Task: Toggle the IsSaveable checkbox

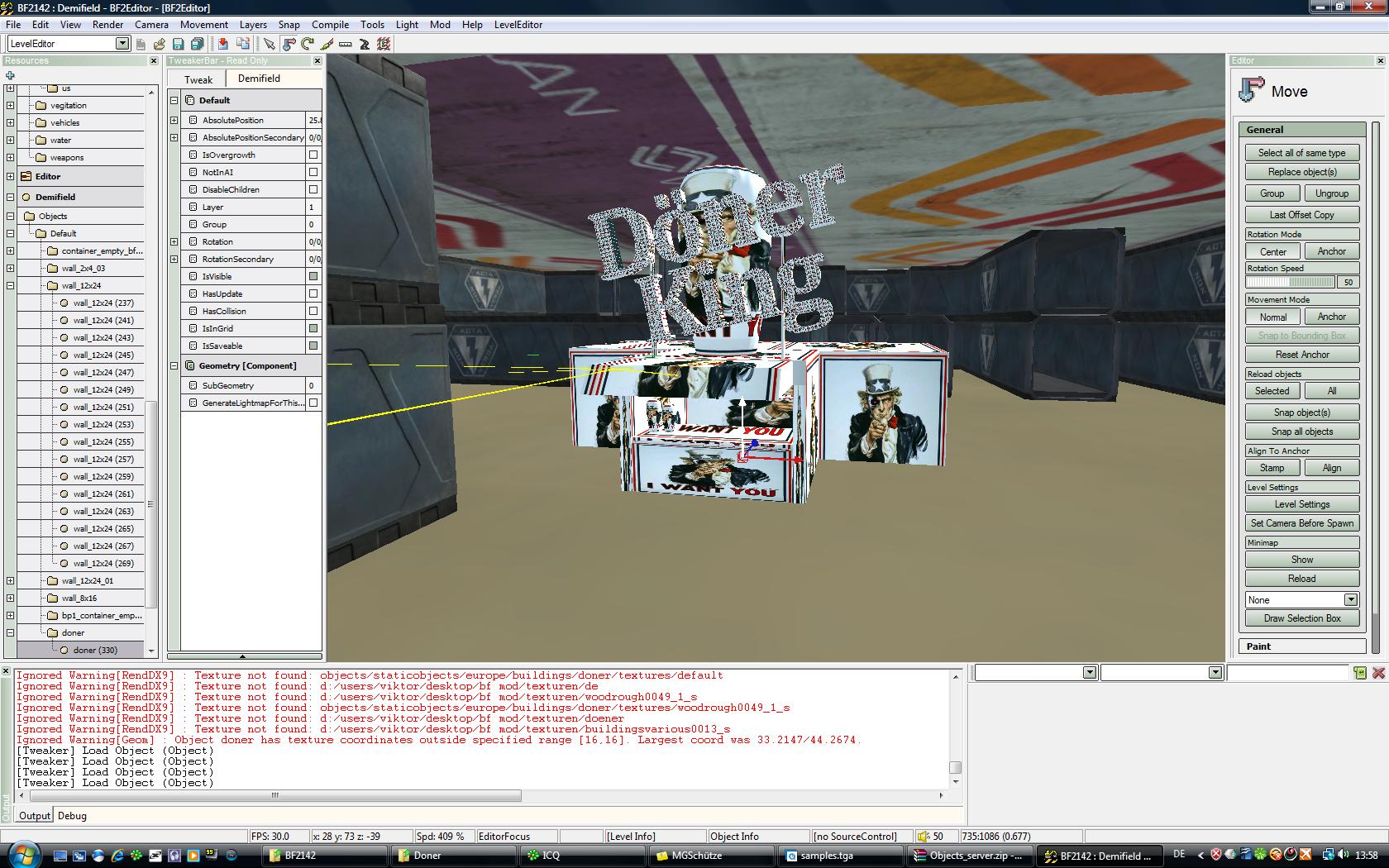Action: [x=313, y=346]
